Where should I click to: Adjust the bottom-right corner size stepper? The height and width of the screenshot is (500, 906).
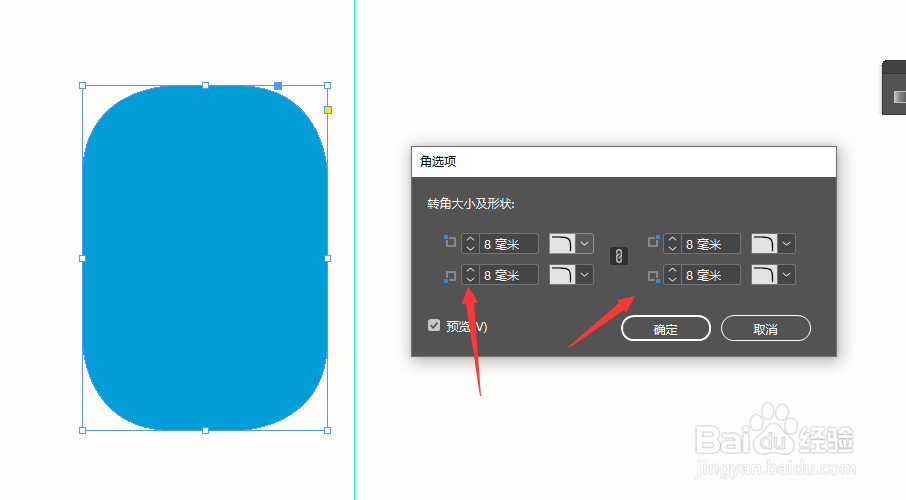tap(673, 275)
